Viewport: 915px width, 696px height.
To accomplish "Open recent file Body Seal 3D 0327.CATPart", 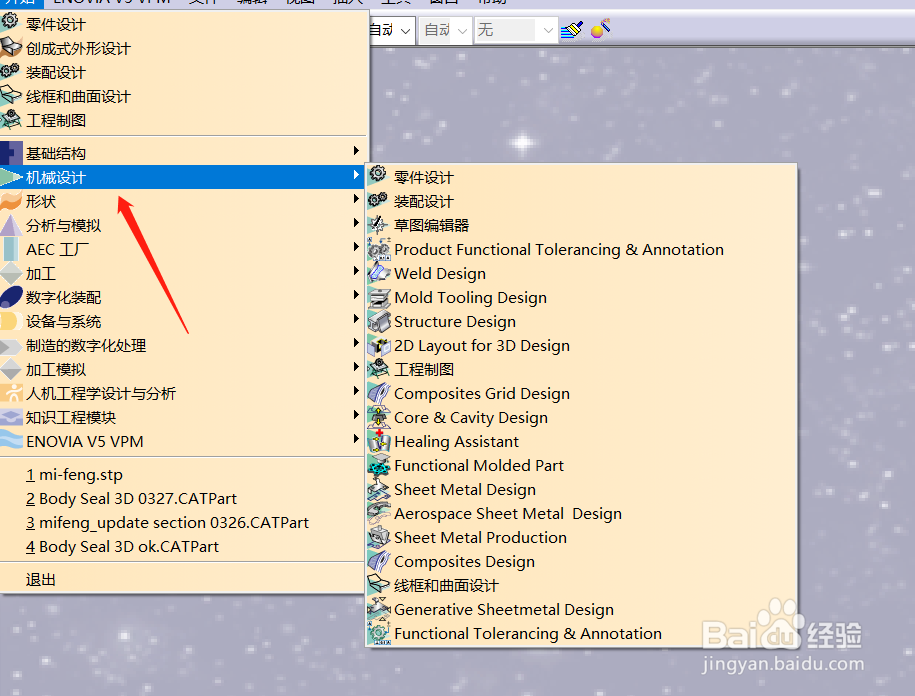I will 181,498.
